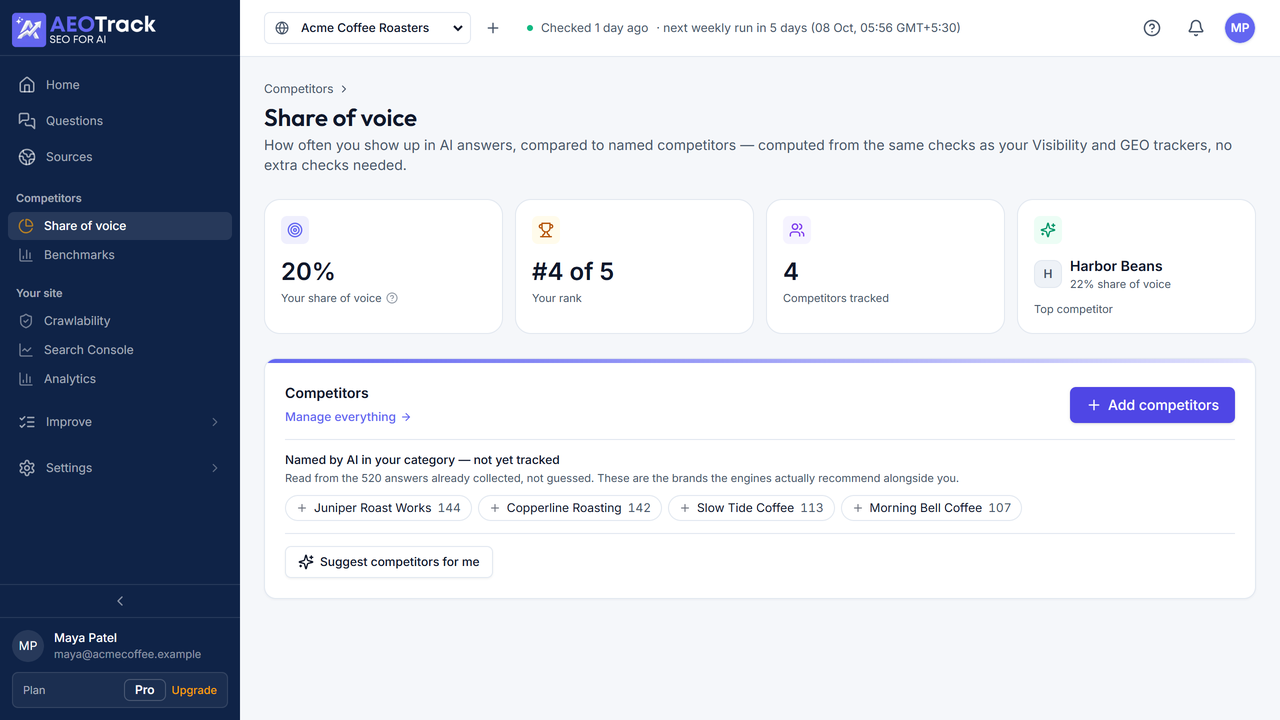Viewport: 1280px width, 720px height.
Task: Click the share of voice info icon
Action: coord(392,298)
